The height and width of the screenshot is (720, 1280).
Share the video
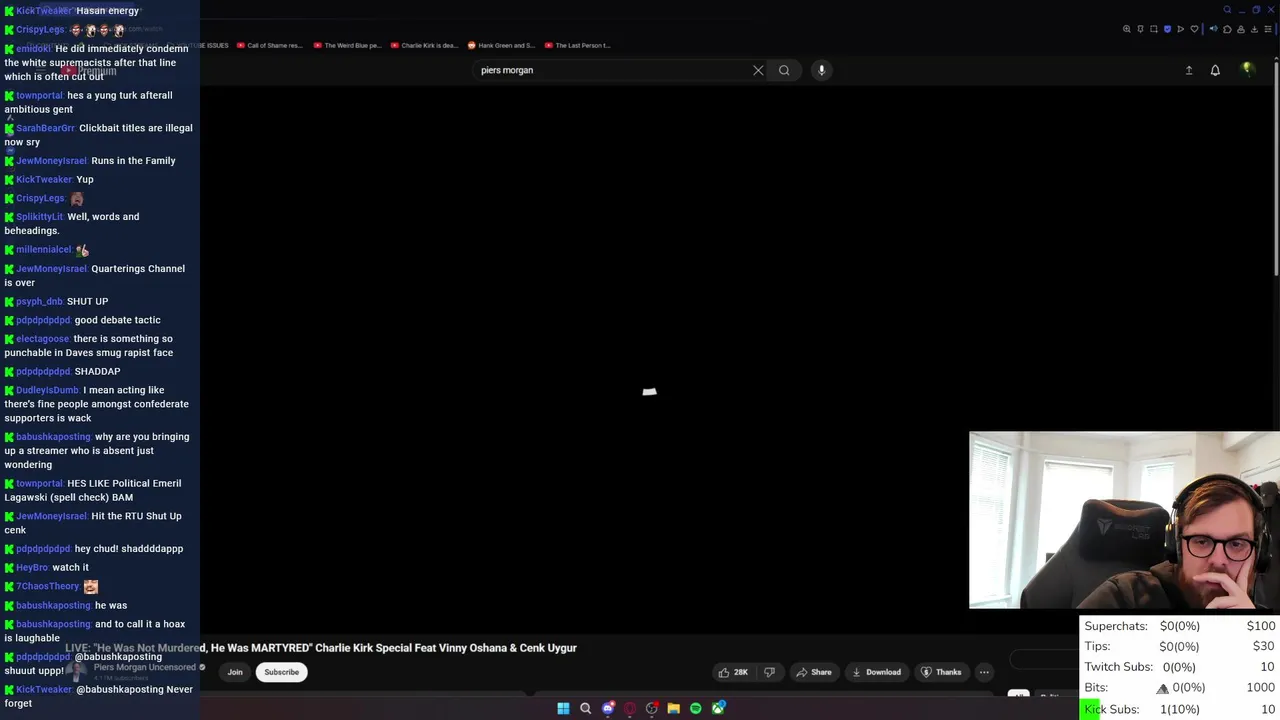pos(813,672)
